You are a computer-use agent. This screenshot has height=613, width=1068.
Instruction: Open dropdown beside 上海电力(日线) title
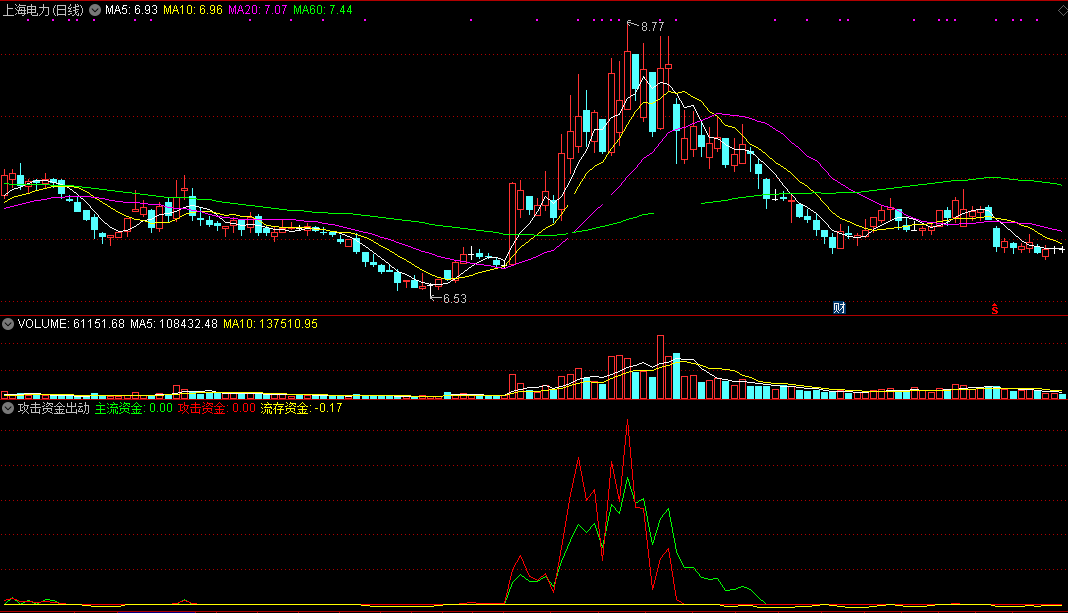95,10
